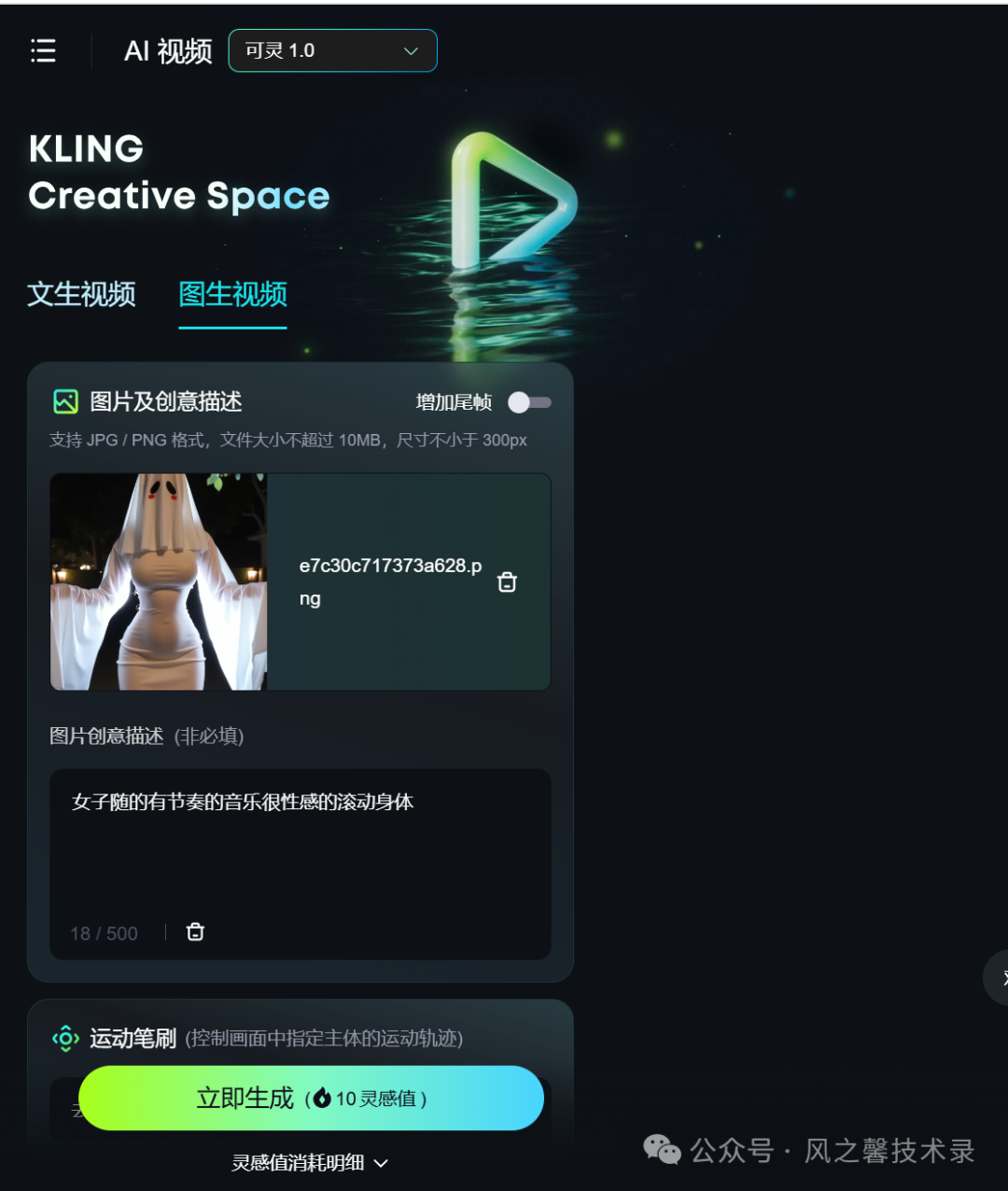1008x1191 pixels.
Task: Click the flame icon in generate button
Action: 322,1099
